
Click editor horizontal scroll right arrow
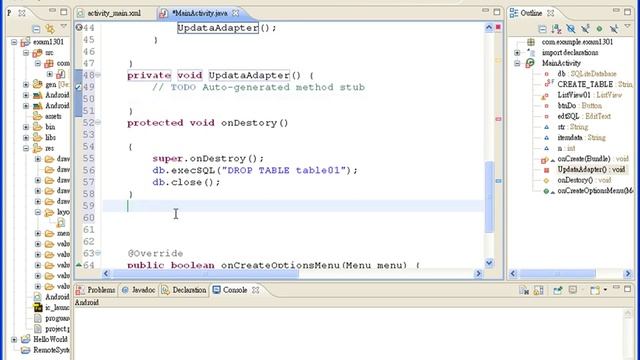478,273
